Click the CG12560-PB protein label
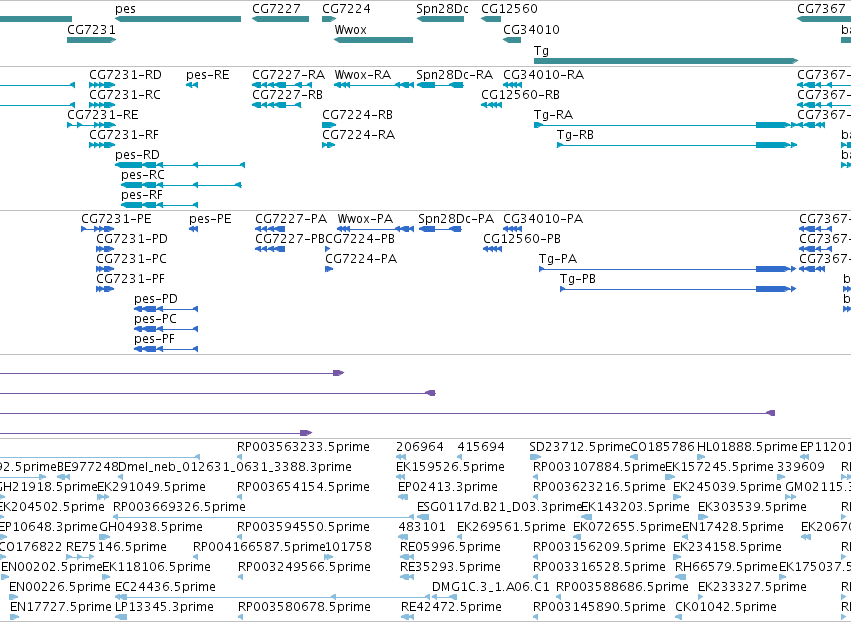Screen dimensions: 851x622 [x=522, y=239]
